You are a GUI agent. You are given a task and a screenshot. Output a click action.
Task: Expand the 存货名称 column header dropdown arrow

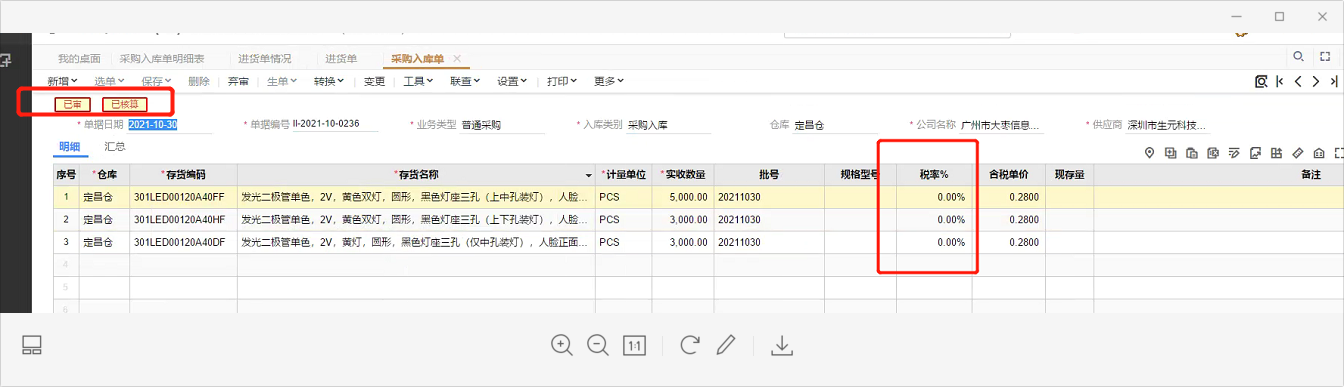(589, 175)
